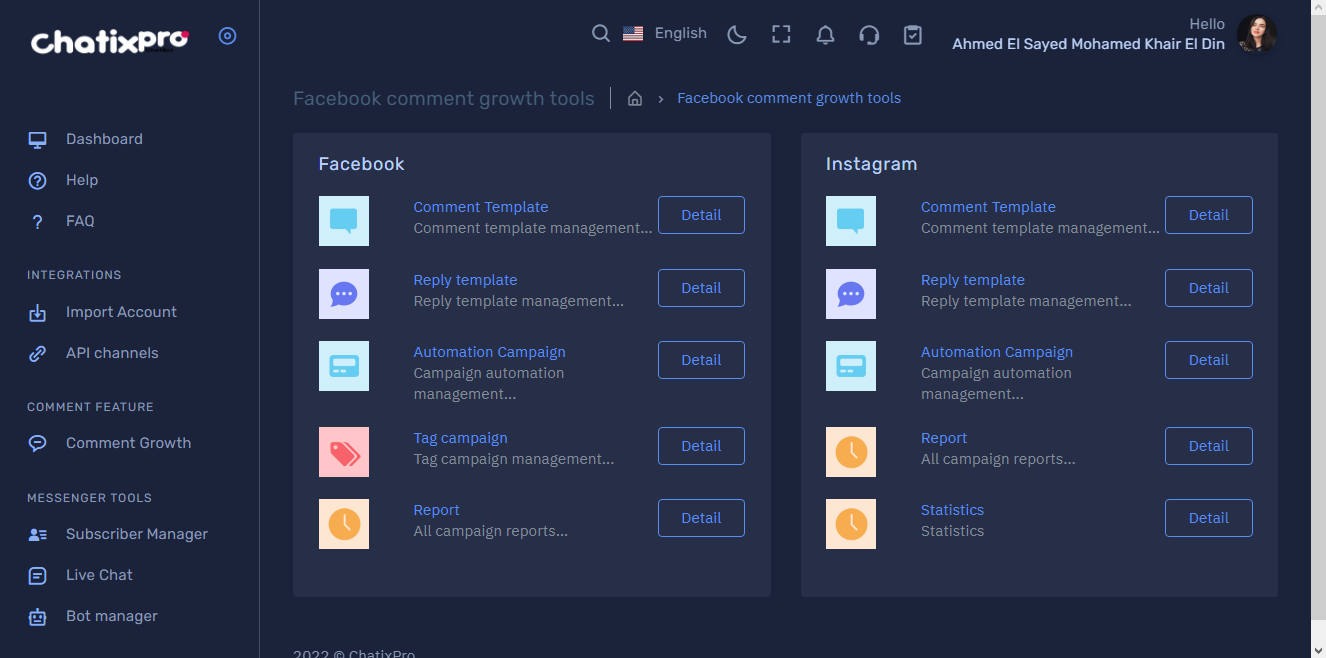Click the ChatixPro logo
Viewport: 1326px width, 658px height.
(x=110, y=41)
